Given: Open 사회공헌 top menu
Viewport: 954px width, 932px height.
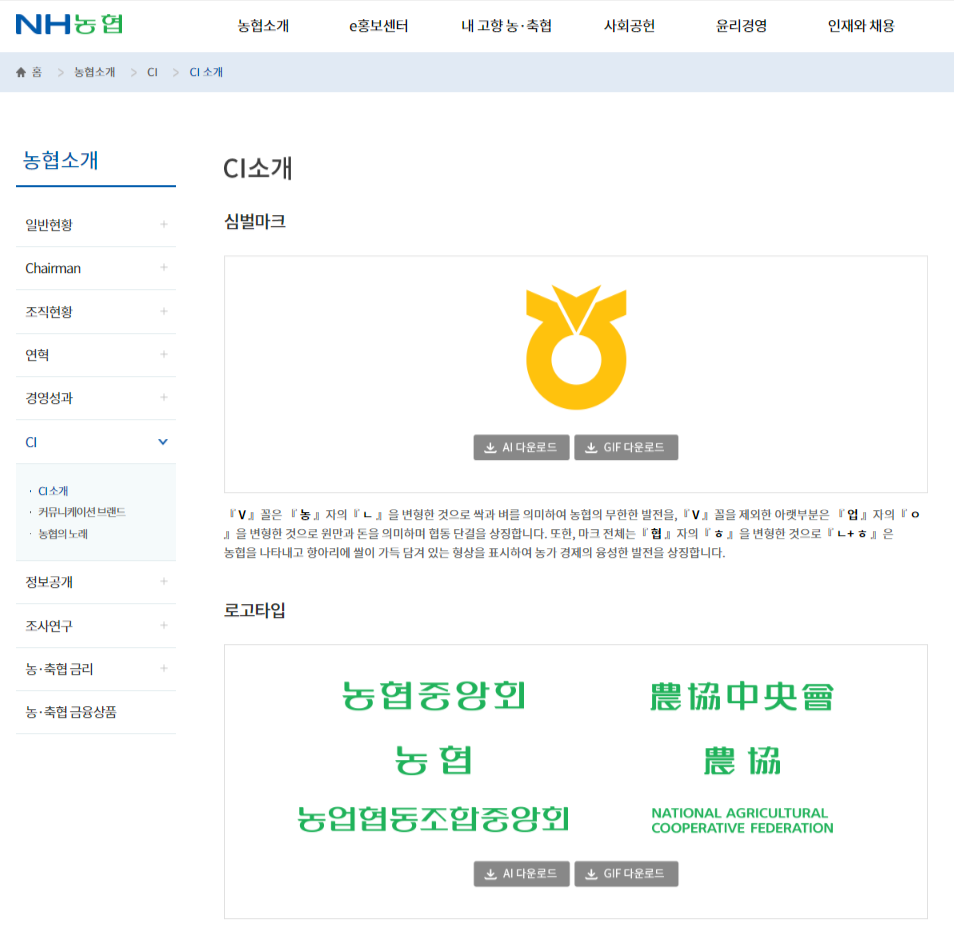Looking at the screenshot, I should coord(629,26).
